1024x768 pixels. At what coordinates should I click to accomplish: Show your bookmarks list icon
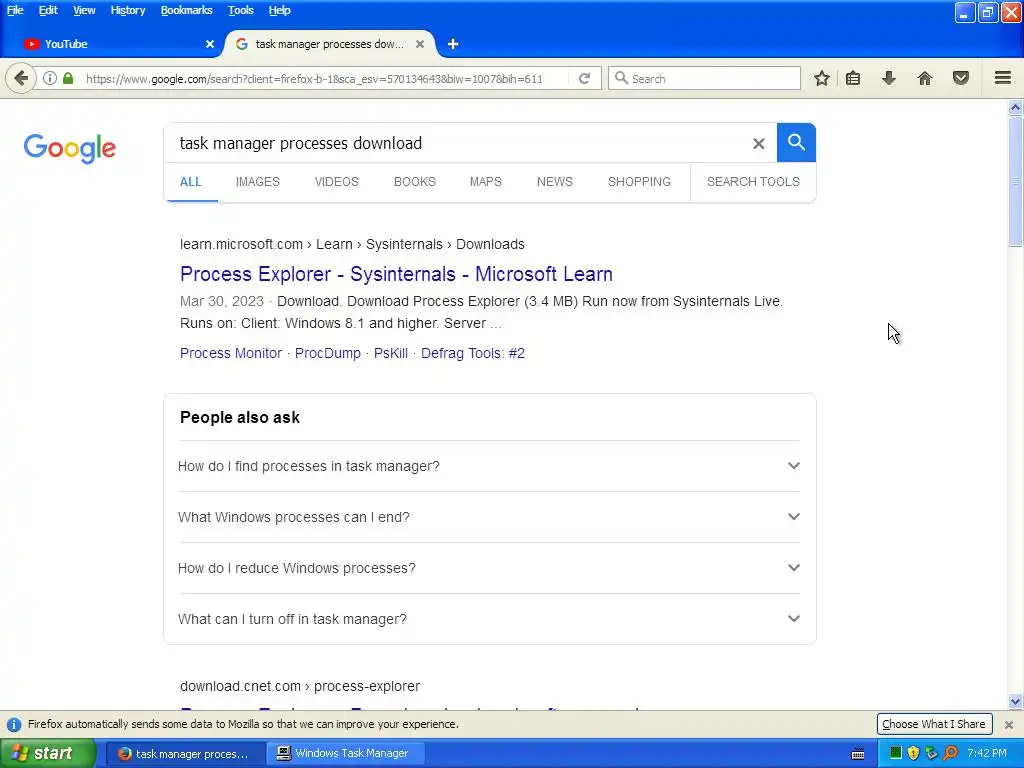[x=853, y=78]
